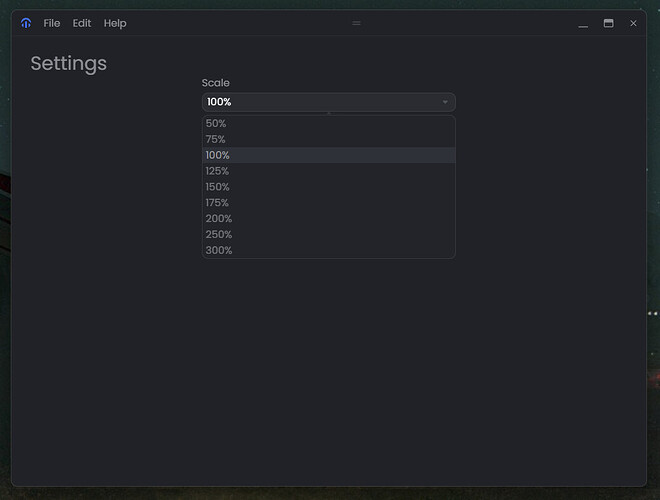Set the scale to 200%
The height and width of the screenshot is (500, 660).
coord(219,219)
